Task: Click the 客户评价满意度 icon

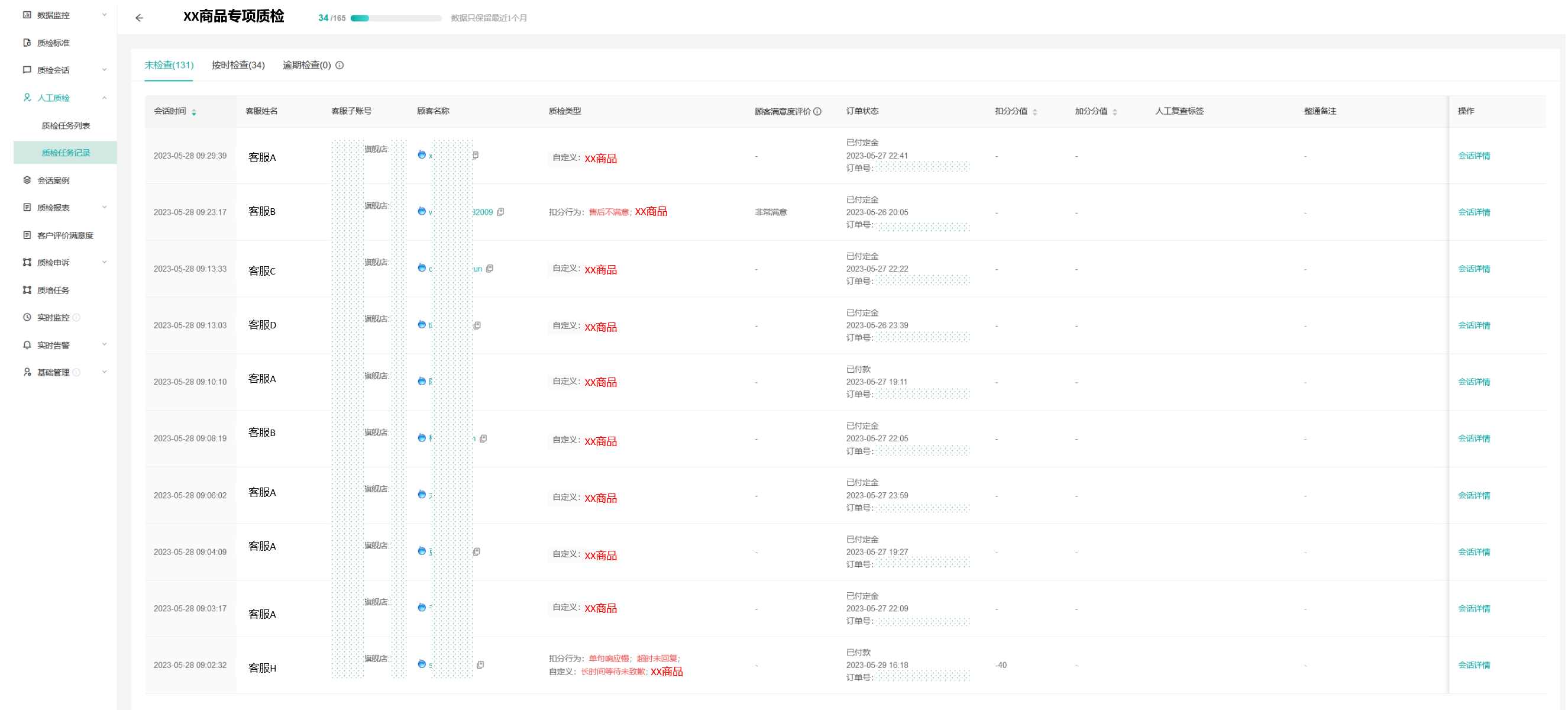Action: (x=27, y=235)
